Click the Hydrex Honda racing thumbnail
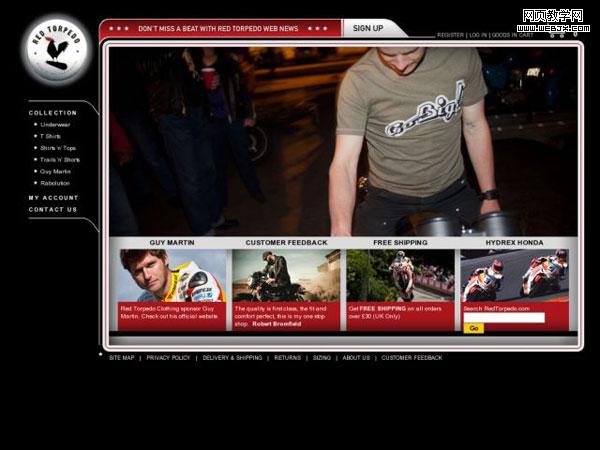 tap(514, 275)
